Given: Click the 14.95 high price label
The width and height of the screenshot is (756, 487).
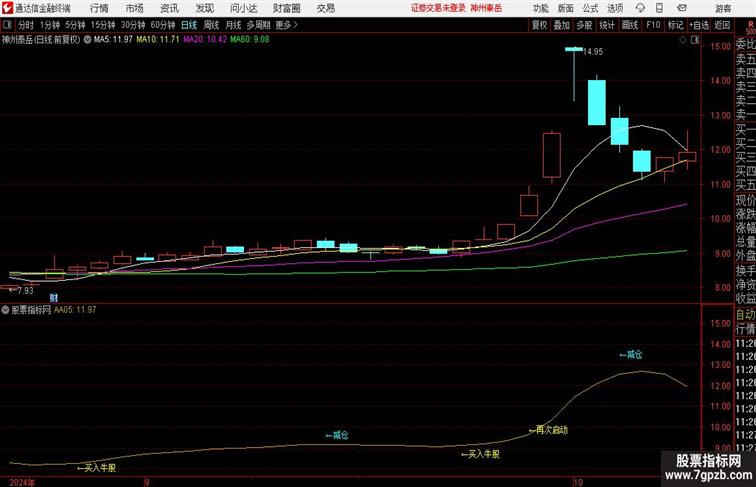Looking at the screenshot, I should coord(593,52).
